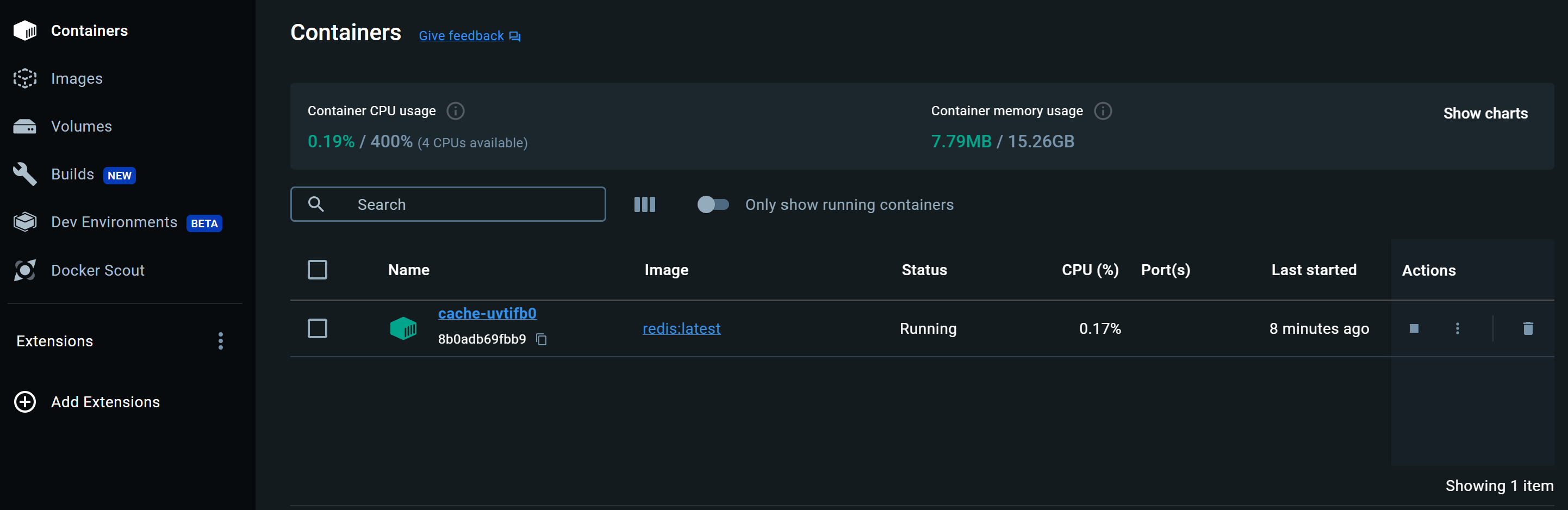Click the Containers cube icon in sidebar

coord(25,30)
